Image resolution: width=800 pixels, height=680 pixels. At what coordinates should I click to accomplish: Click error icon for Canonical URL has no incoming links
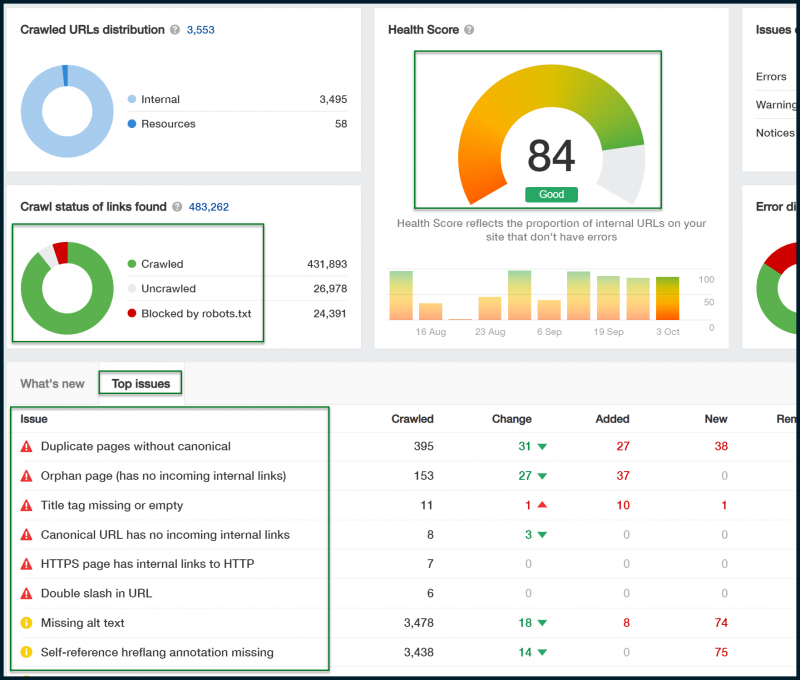[27, 535]
